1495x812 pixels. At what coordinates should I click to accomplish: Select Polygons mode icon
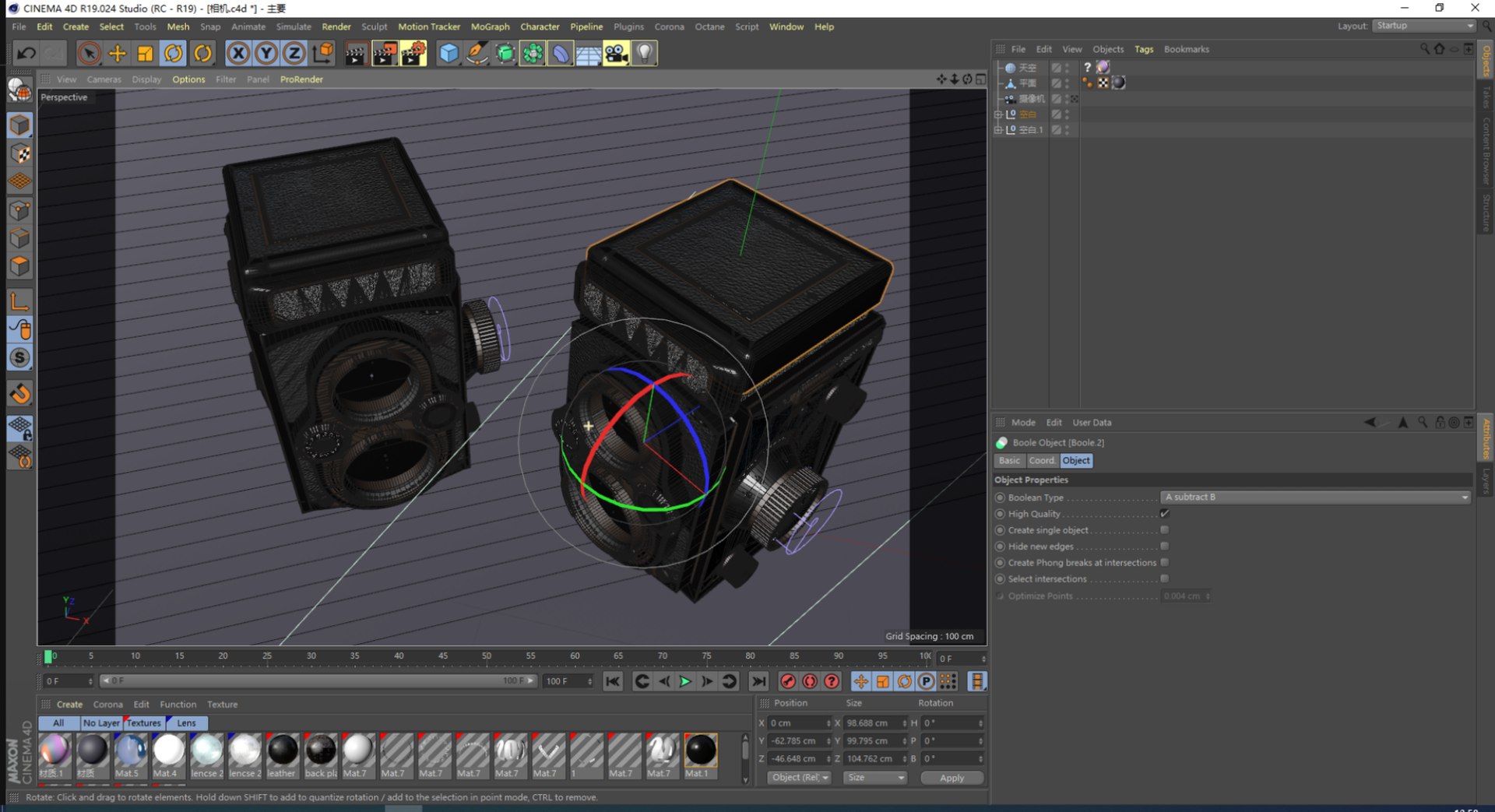[20, 267]
